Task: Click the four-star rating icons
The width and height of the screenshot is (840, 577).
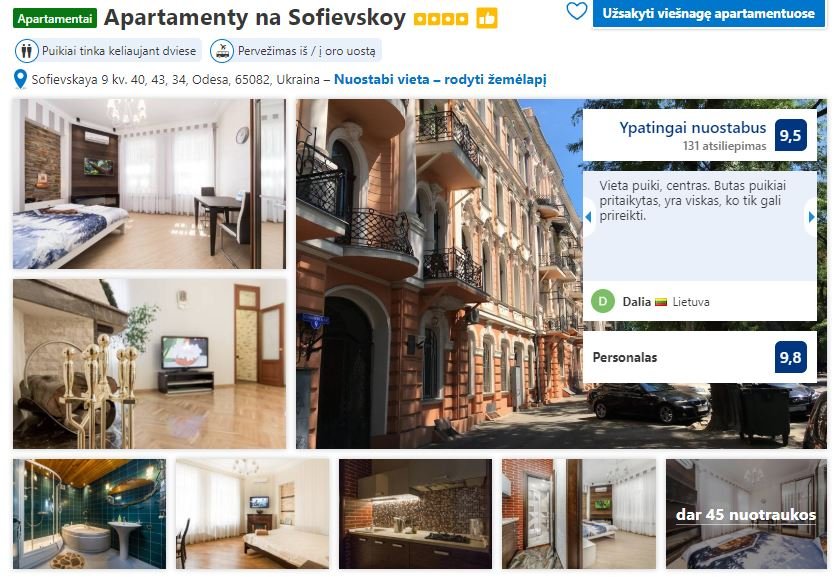Action: [441, 19]
